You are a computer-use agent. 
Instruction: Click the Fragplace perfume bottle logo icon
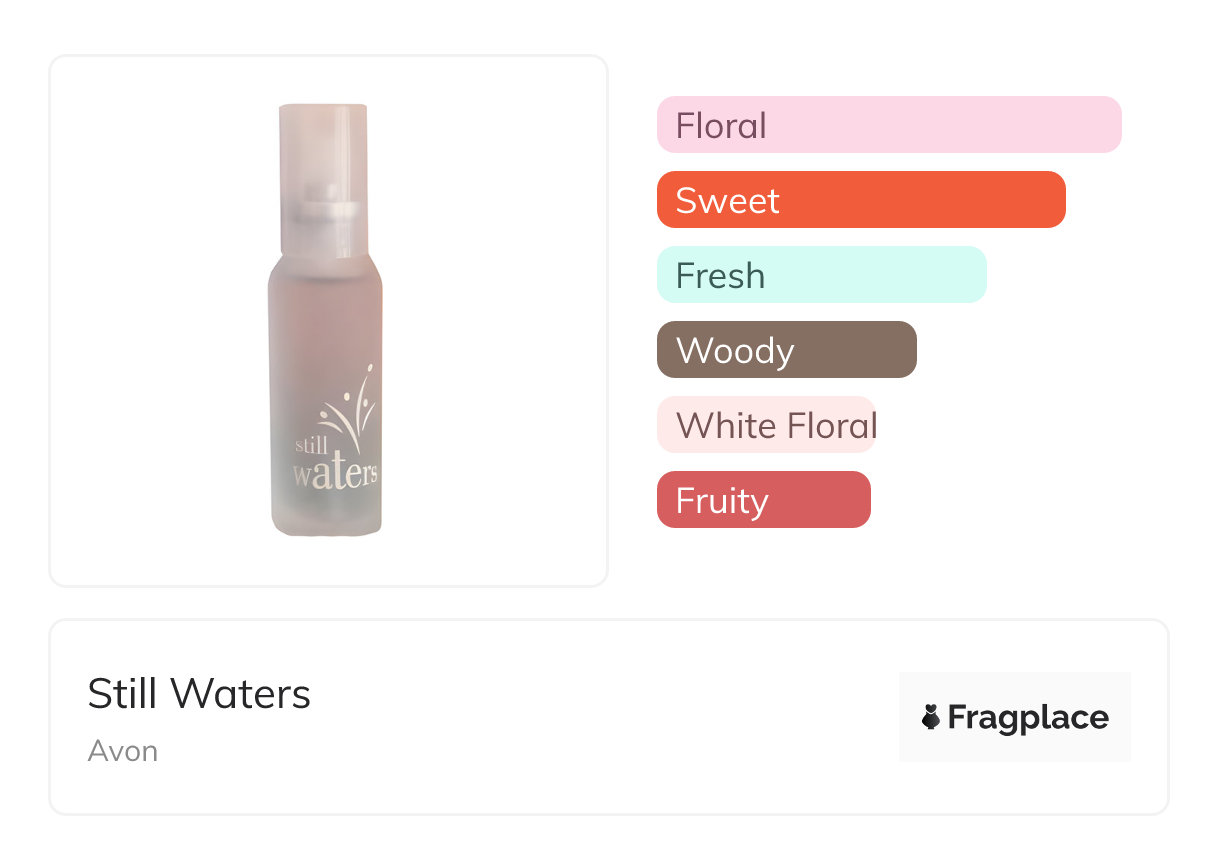pos(931,717)
